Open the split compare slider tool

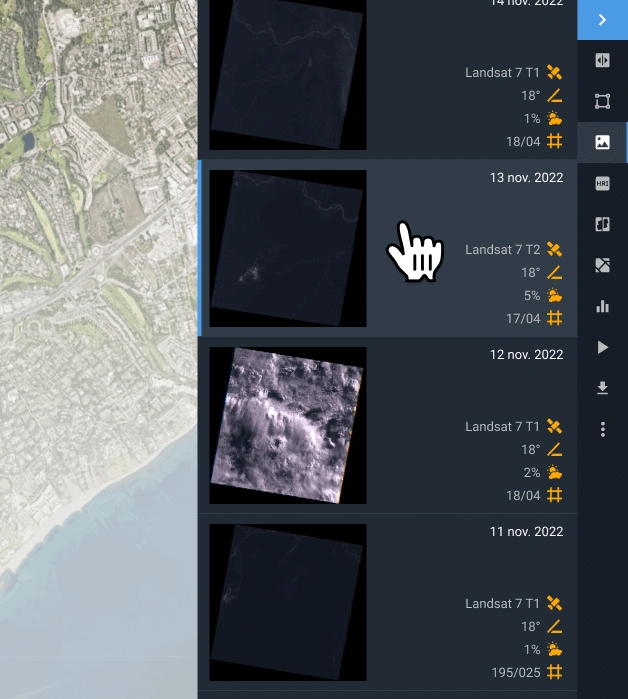point(602,60)
